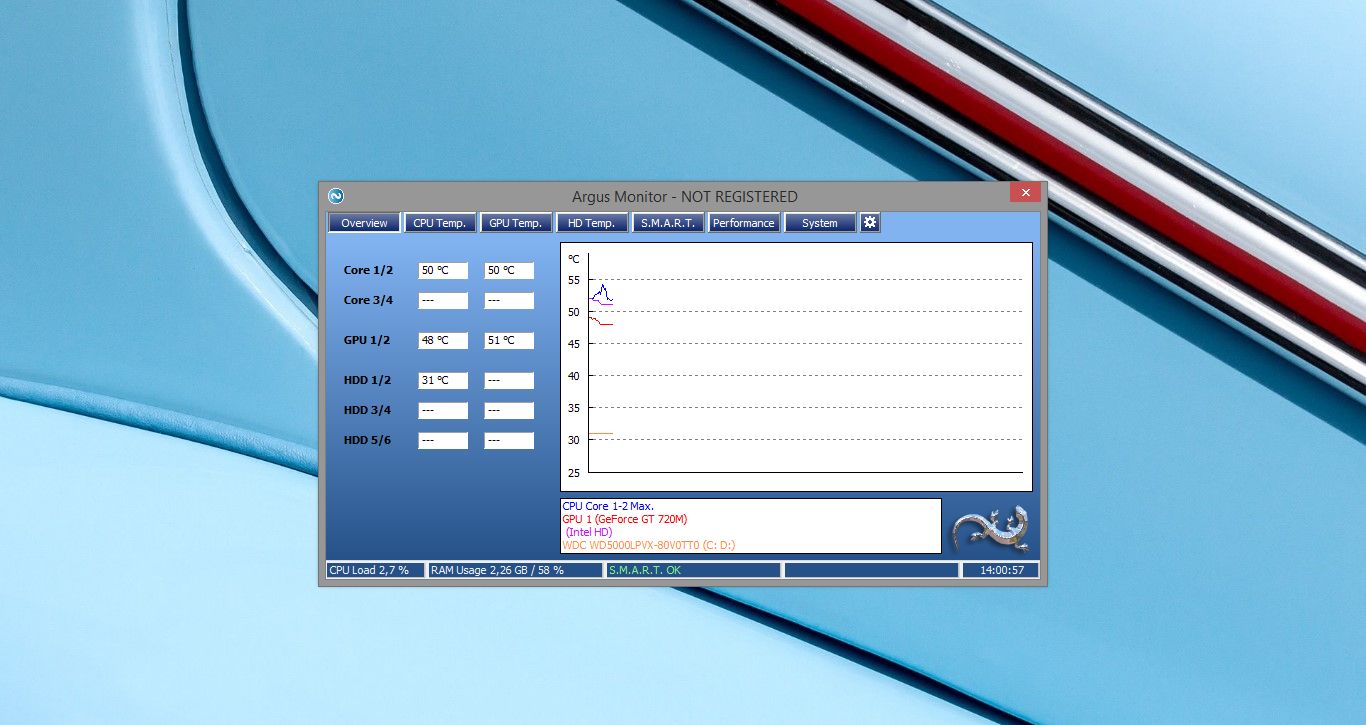
Task: Click the HDD 1 field showing 31 °C
Action: tap(443, 380)
